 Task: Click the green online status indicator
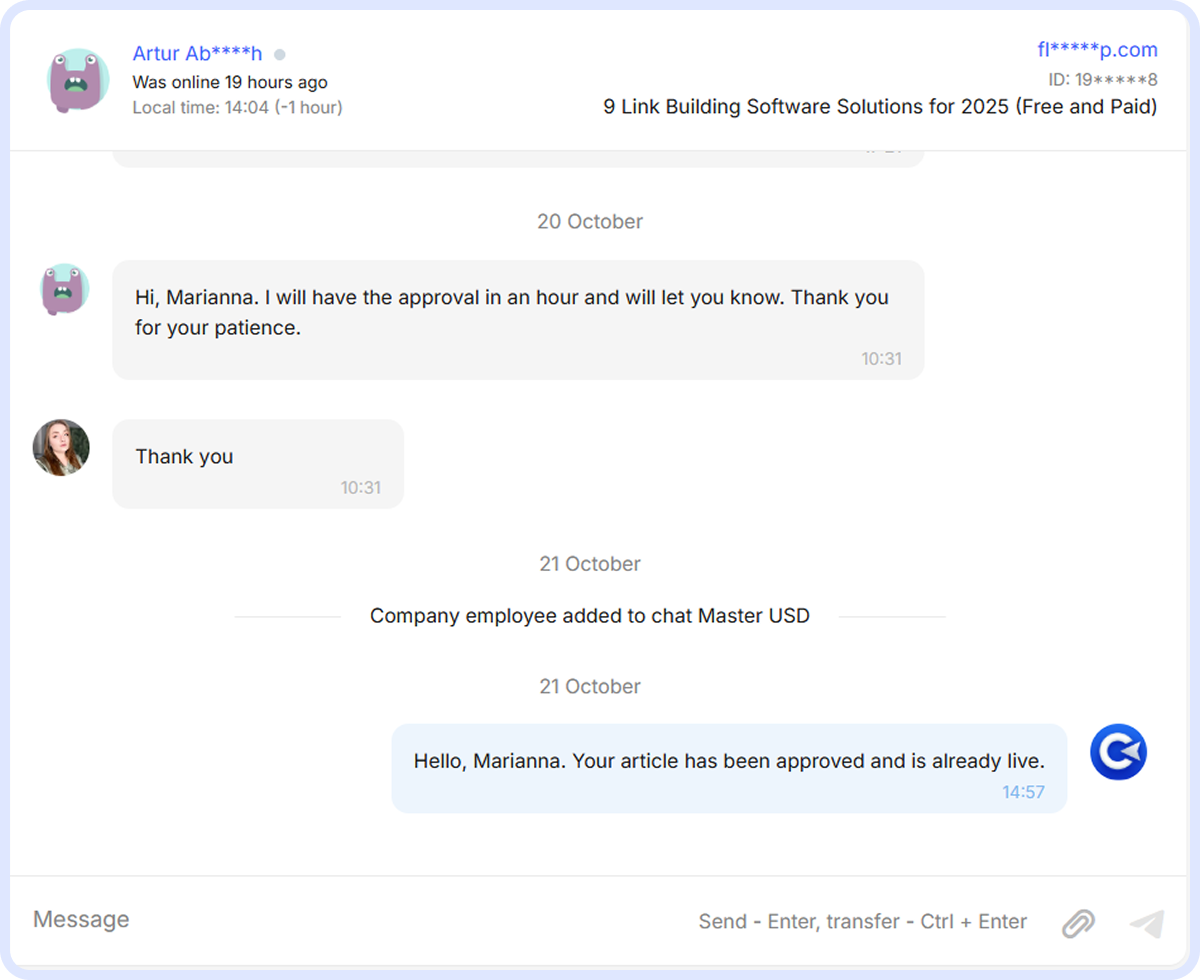[x=280, y=53]
